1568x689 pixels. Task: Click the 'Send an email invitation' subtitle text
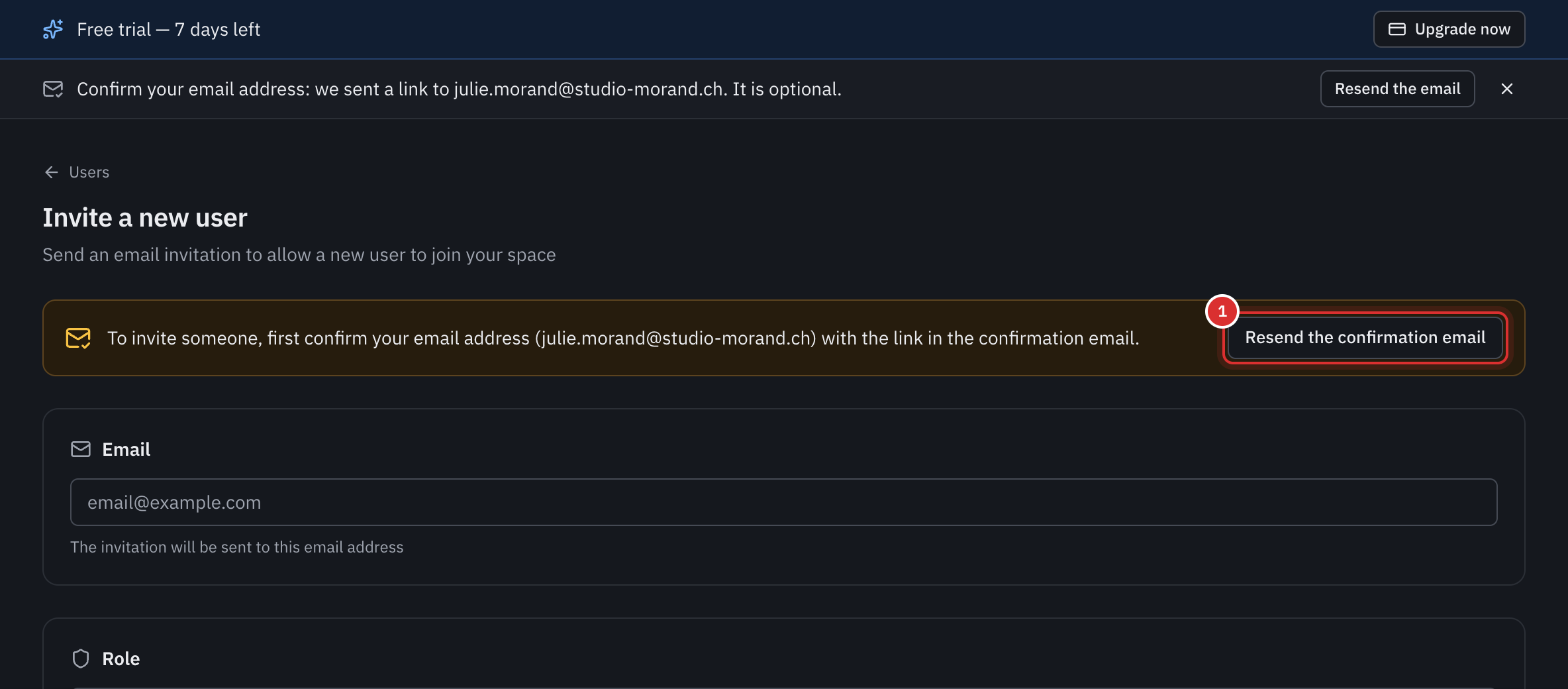(x=299, y=254)
